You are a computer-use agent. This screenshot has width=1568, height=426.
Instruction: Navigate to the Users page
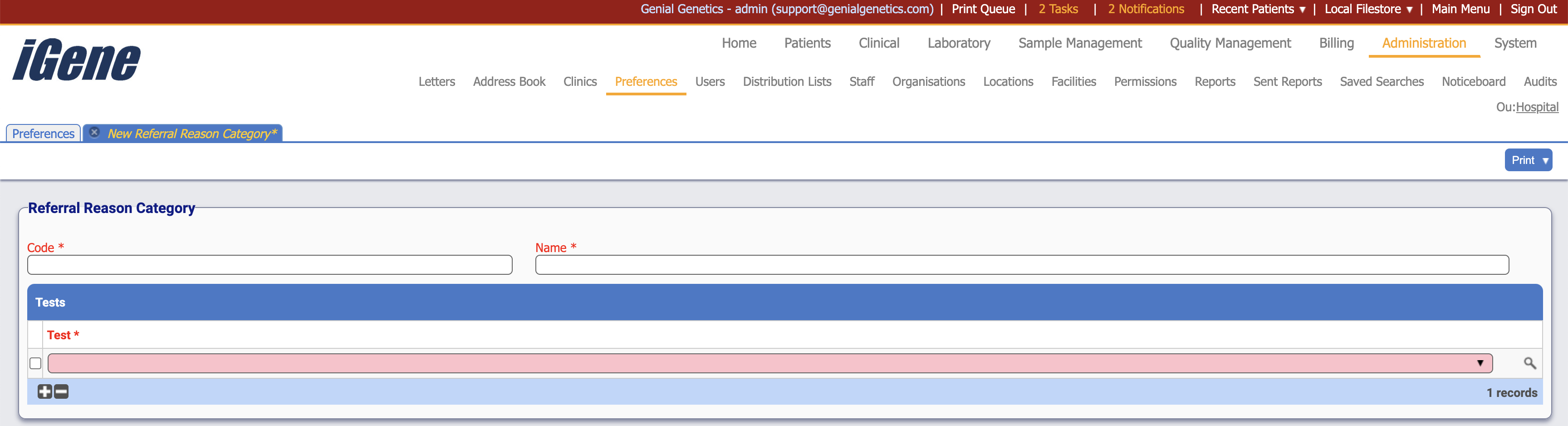[710, 81]
